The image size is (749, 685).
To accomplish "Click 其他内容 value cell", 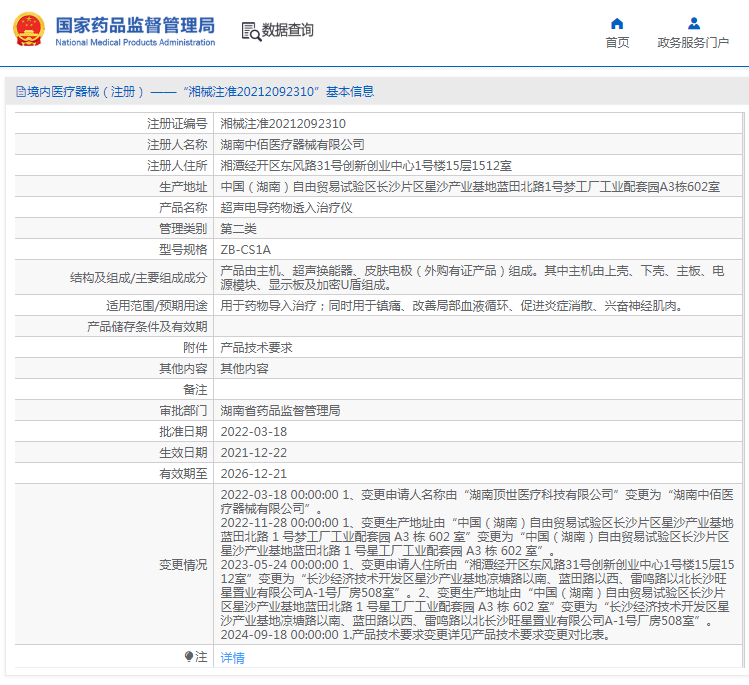I will [245, 369].
